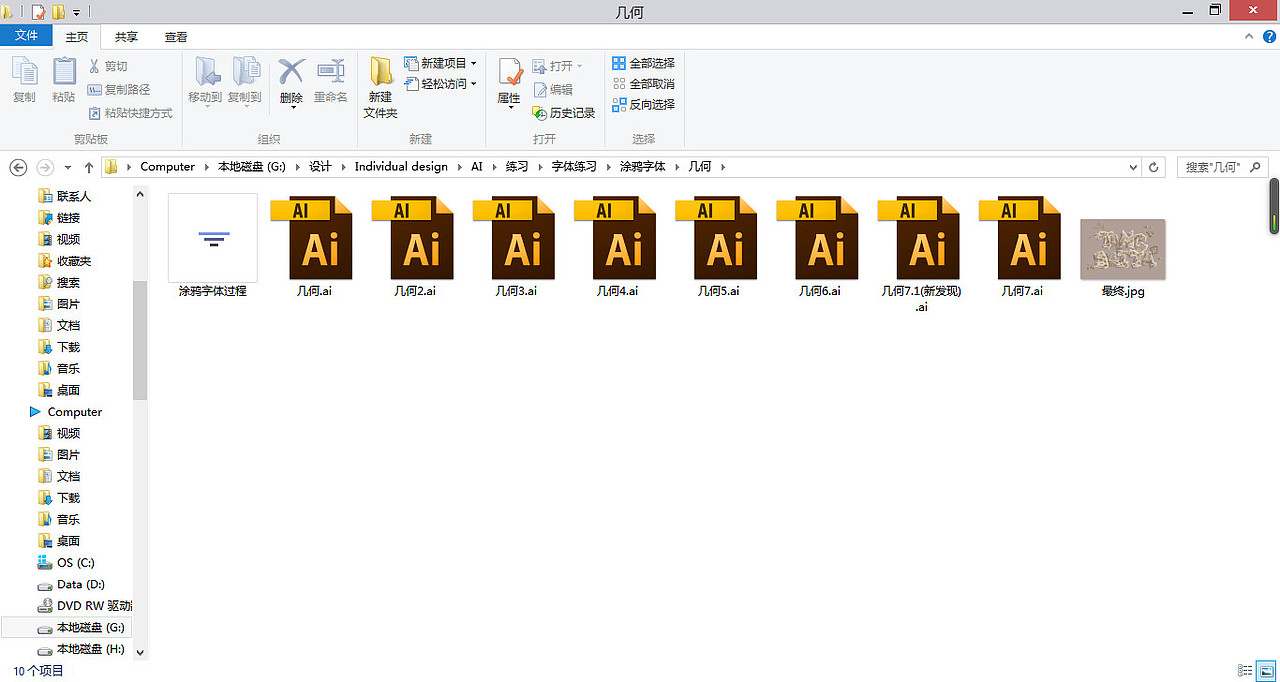Switch to the large icons view button

click(x=1265, y=671)
